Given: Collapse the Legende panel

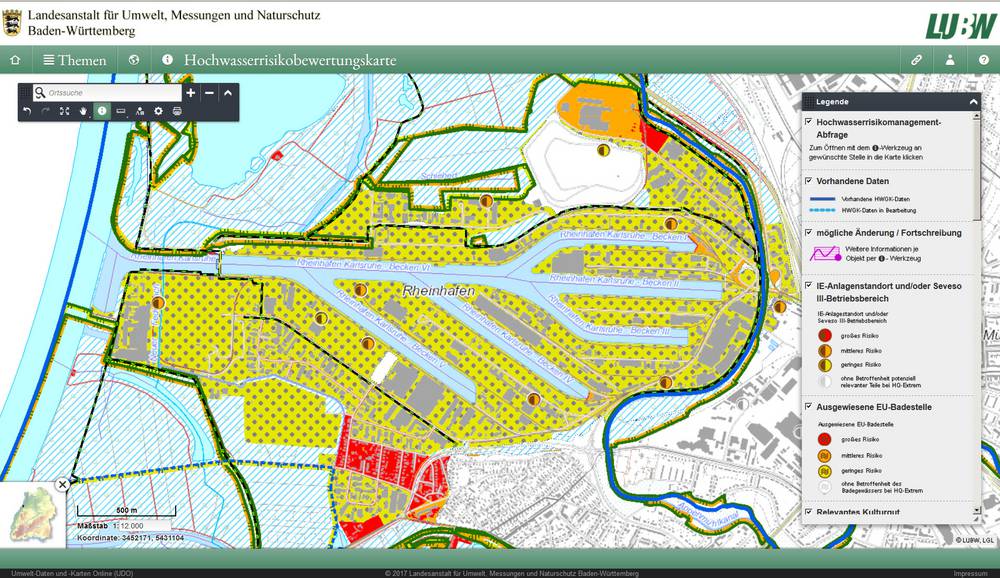Looking at the screenshot, I should pos(972,102).
